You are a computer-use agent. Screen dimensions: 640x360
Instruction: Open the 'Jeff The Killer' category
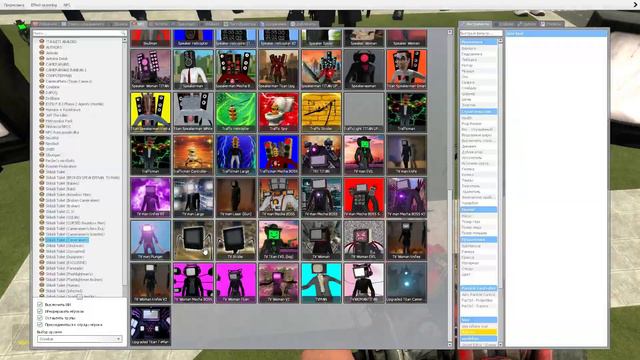(56, 115)
